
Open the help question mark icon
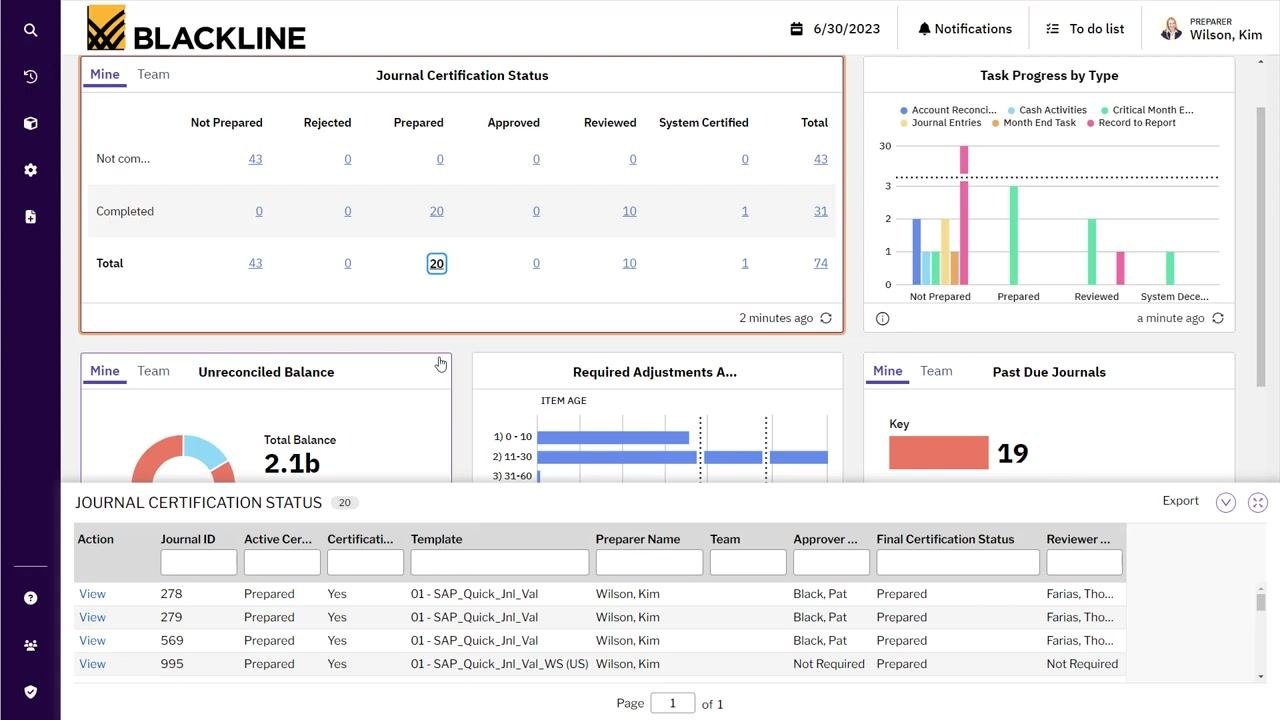[x=30, y=598]
